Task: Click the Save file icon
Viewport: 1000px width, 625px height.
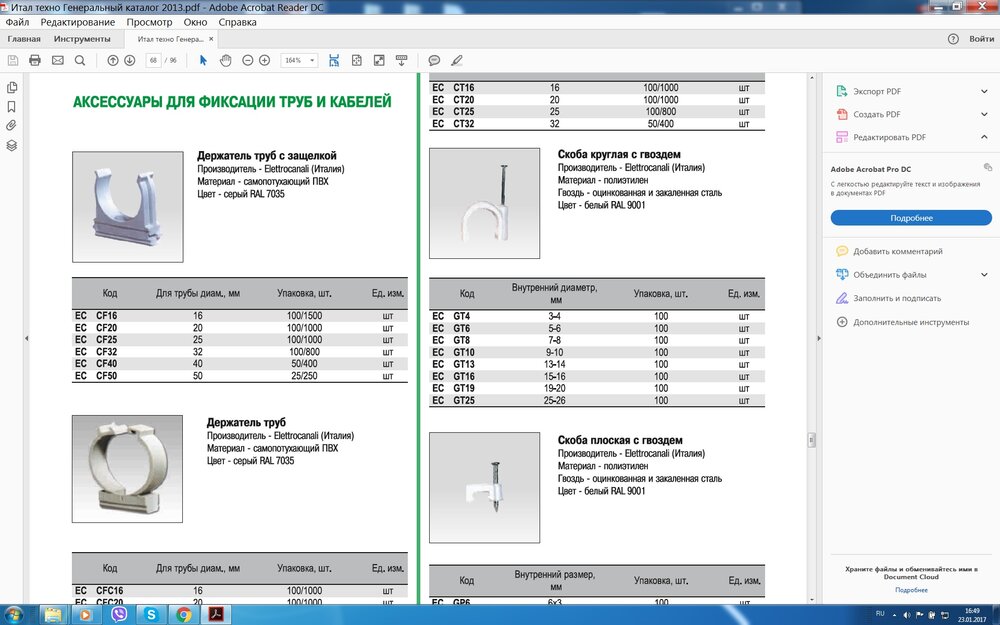Action: (x=13, y=61)
